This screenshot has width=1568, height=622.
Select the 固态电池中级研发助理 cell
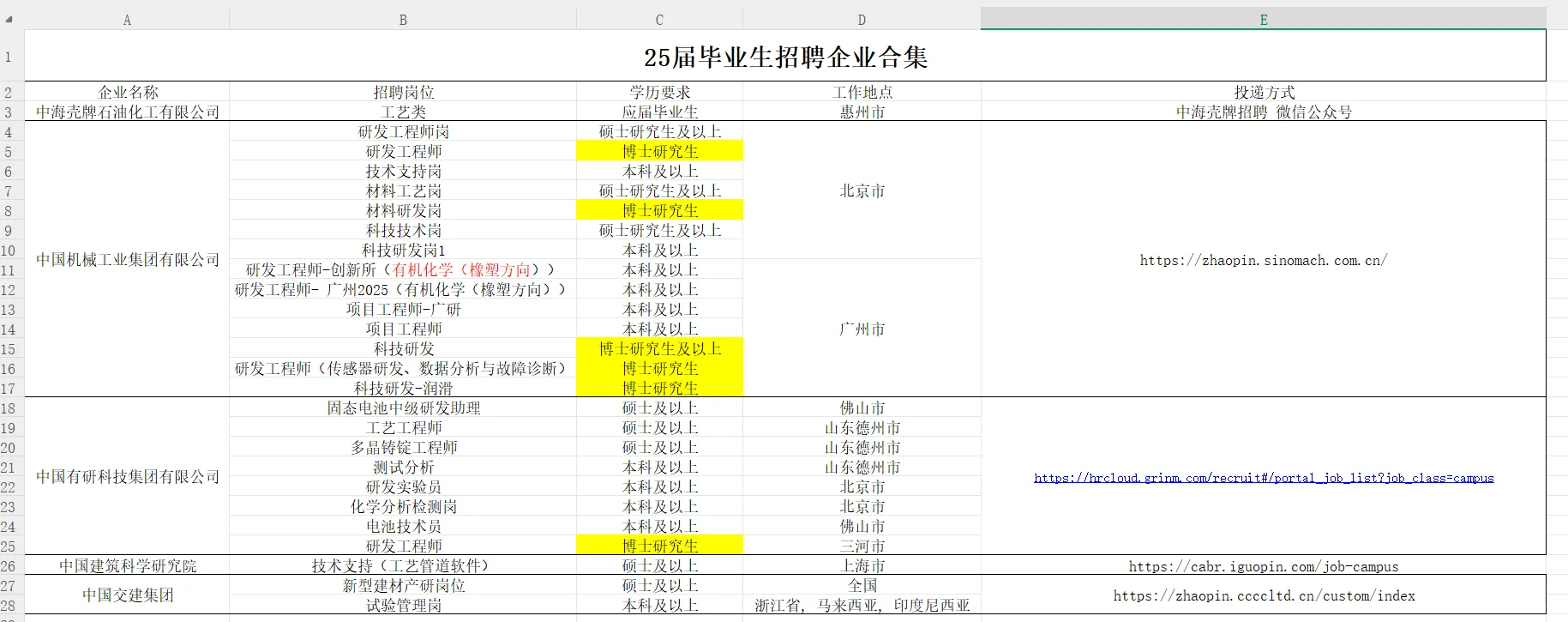[x=403, y=408]
